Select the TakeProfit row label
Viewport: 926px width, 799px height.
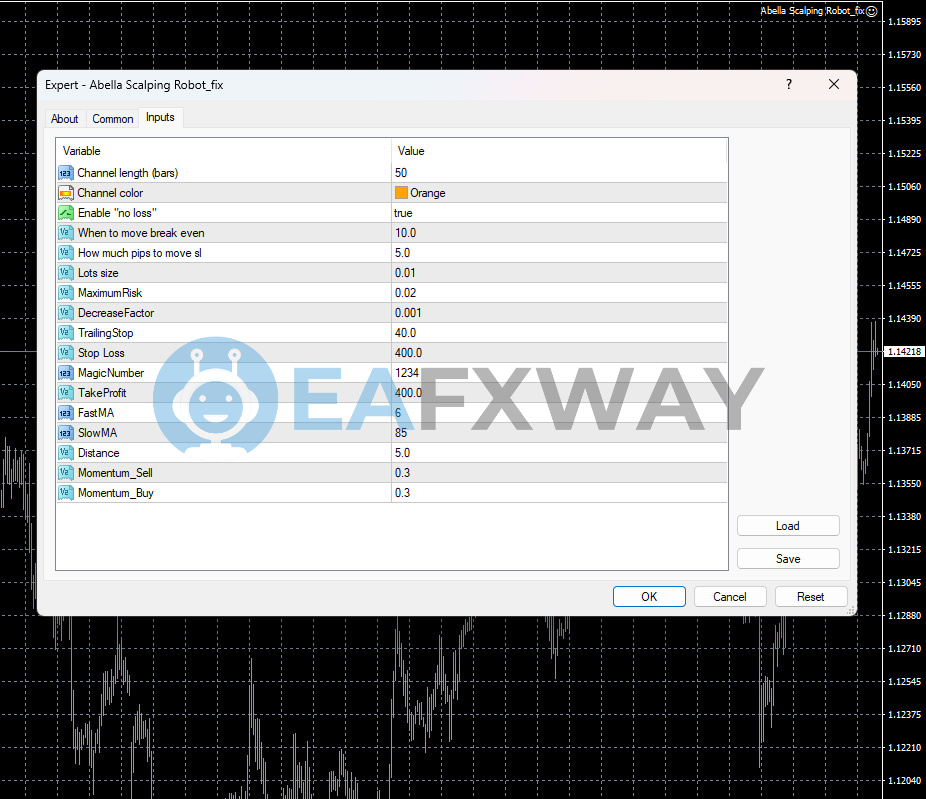102,393
